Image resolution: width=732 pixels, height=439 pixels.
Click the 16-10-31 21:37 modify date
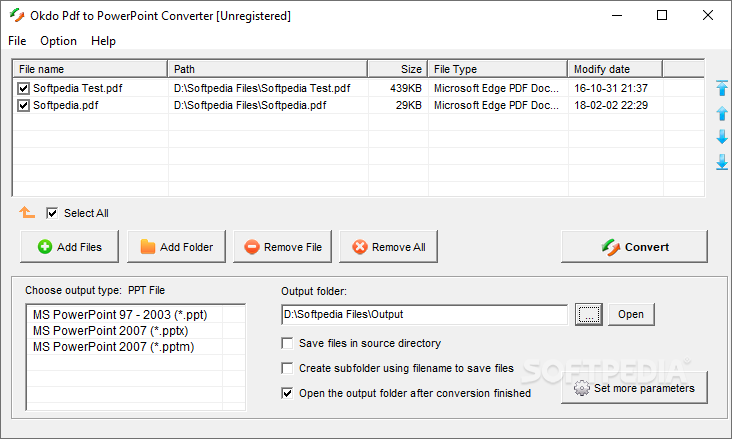pyautogui.click(x=611, y=88)
